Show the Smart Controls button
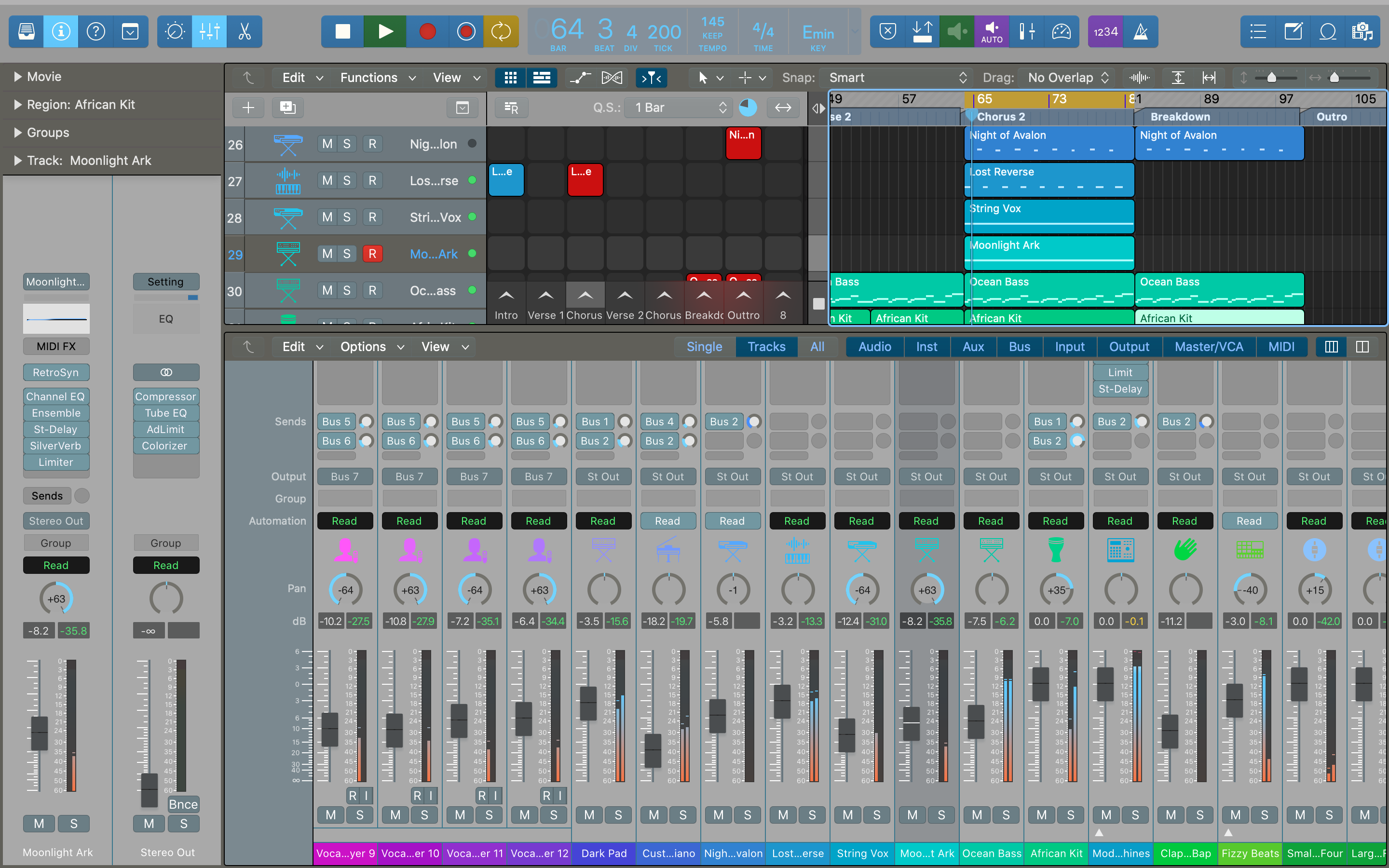 click(175, 31)
